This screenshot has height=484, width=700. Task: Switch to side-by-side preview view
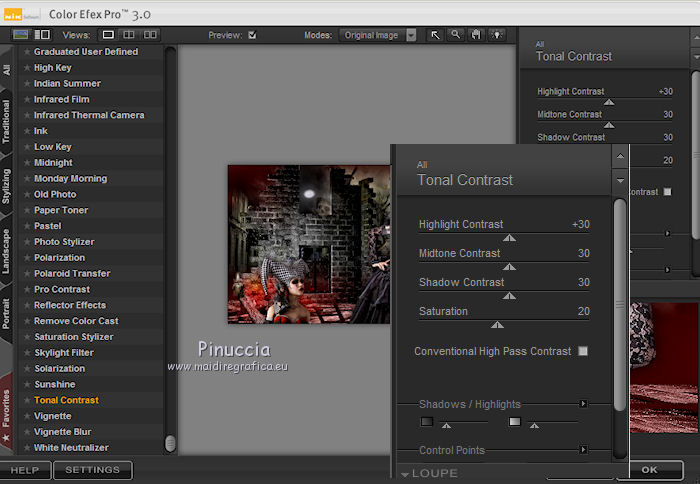pyautogui.click(x=148, y=35)
